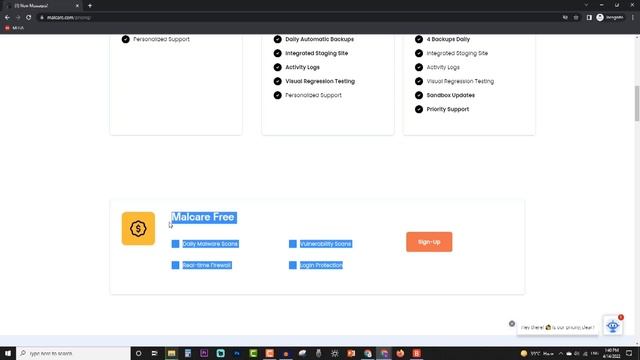This screenshot has width=640, height=360.
Task: Click Priority Support text
Action: tap(448, 109)
